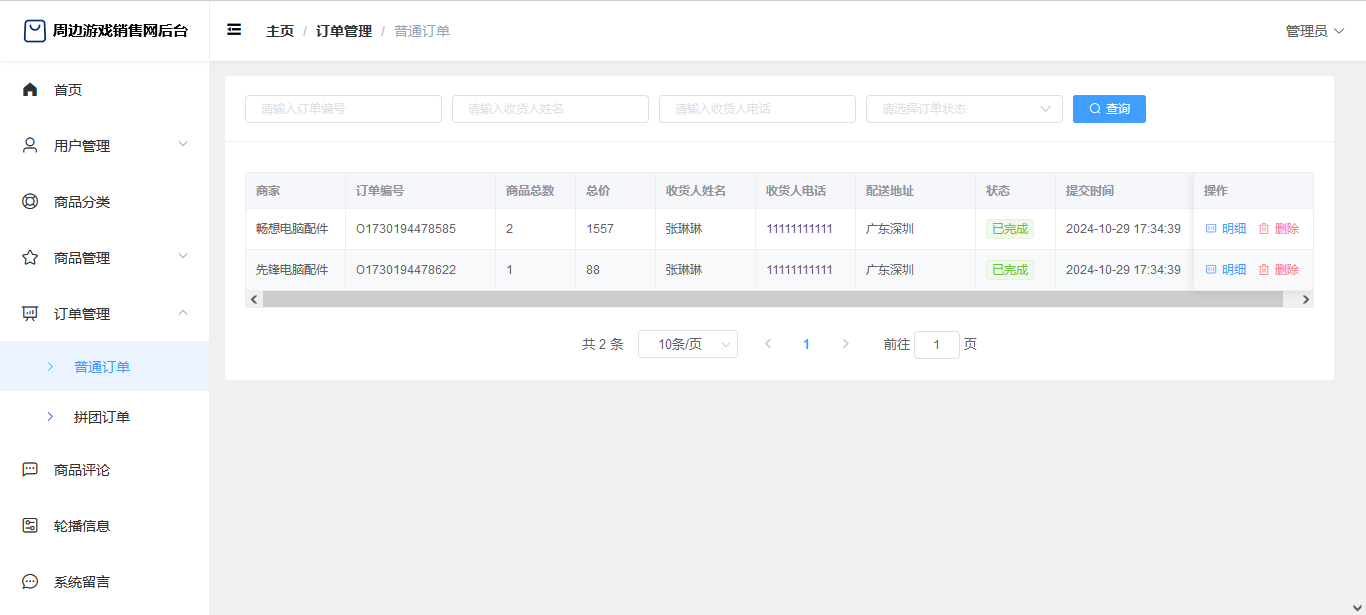Screen dimensions: 1366x615
Task: Click the 商品评论 chat bubble icon
Action: [x=30, y=470]
